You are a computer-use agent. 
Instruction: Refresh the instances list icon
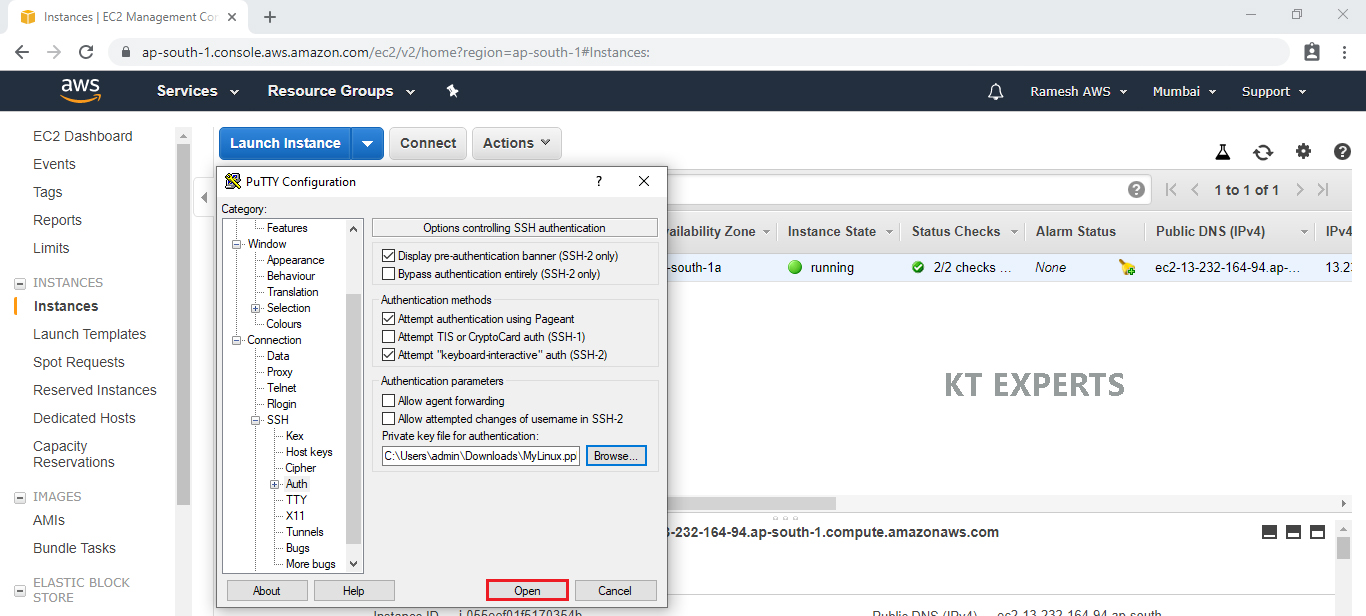point(1263,152)
